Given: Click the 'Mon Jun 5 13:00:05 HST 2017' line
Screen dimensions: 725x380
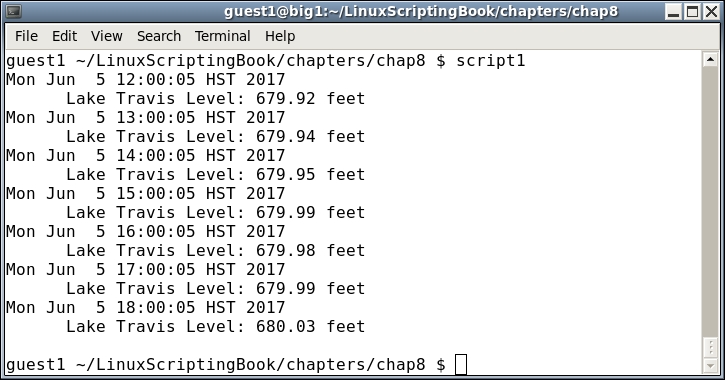Looking at the screenshot, I should pyautogui.click(x=146, y=117).
